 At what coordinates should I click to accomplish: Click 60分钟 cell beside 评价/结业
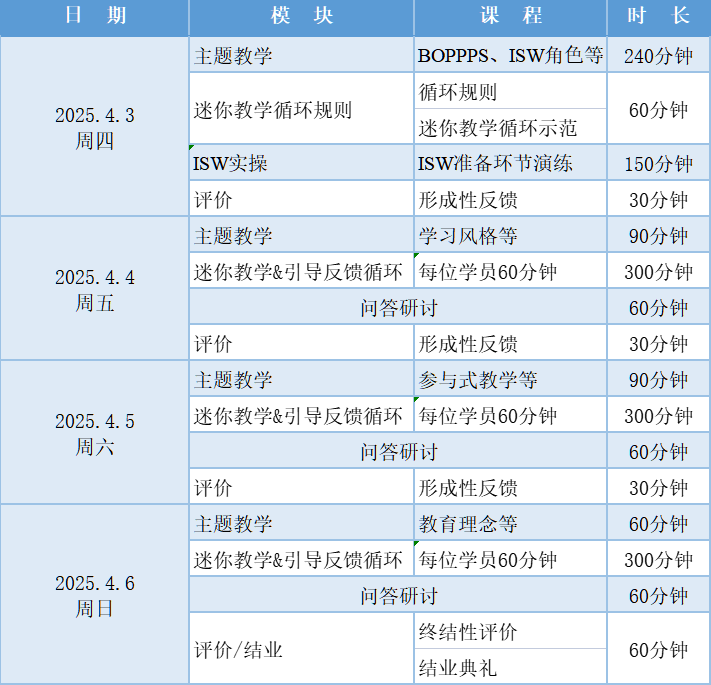659,648
